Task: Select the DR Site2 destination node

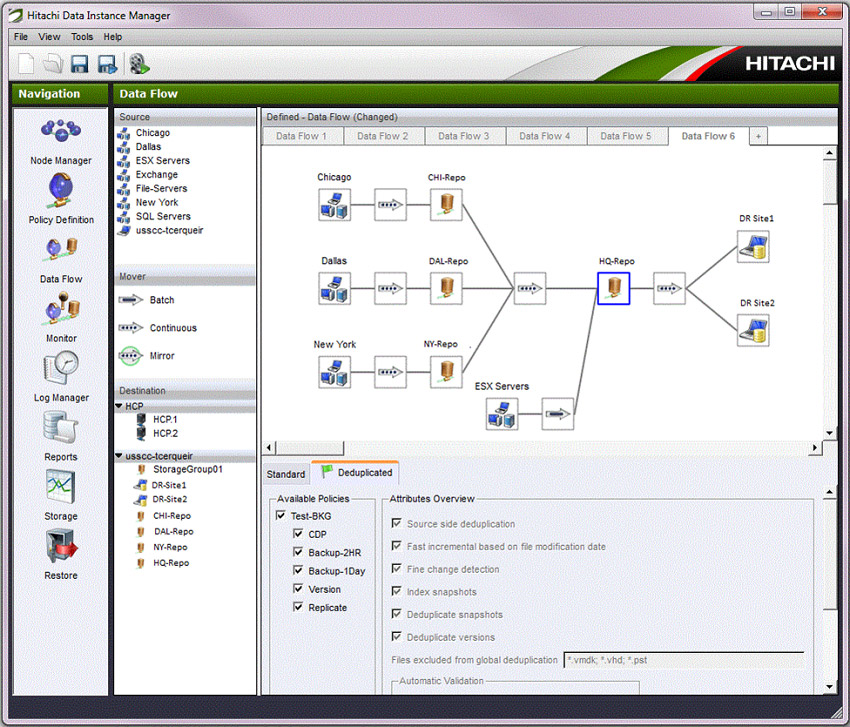Action: [753, 330]
